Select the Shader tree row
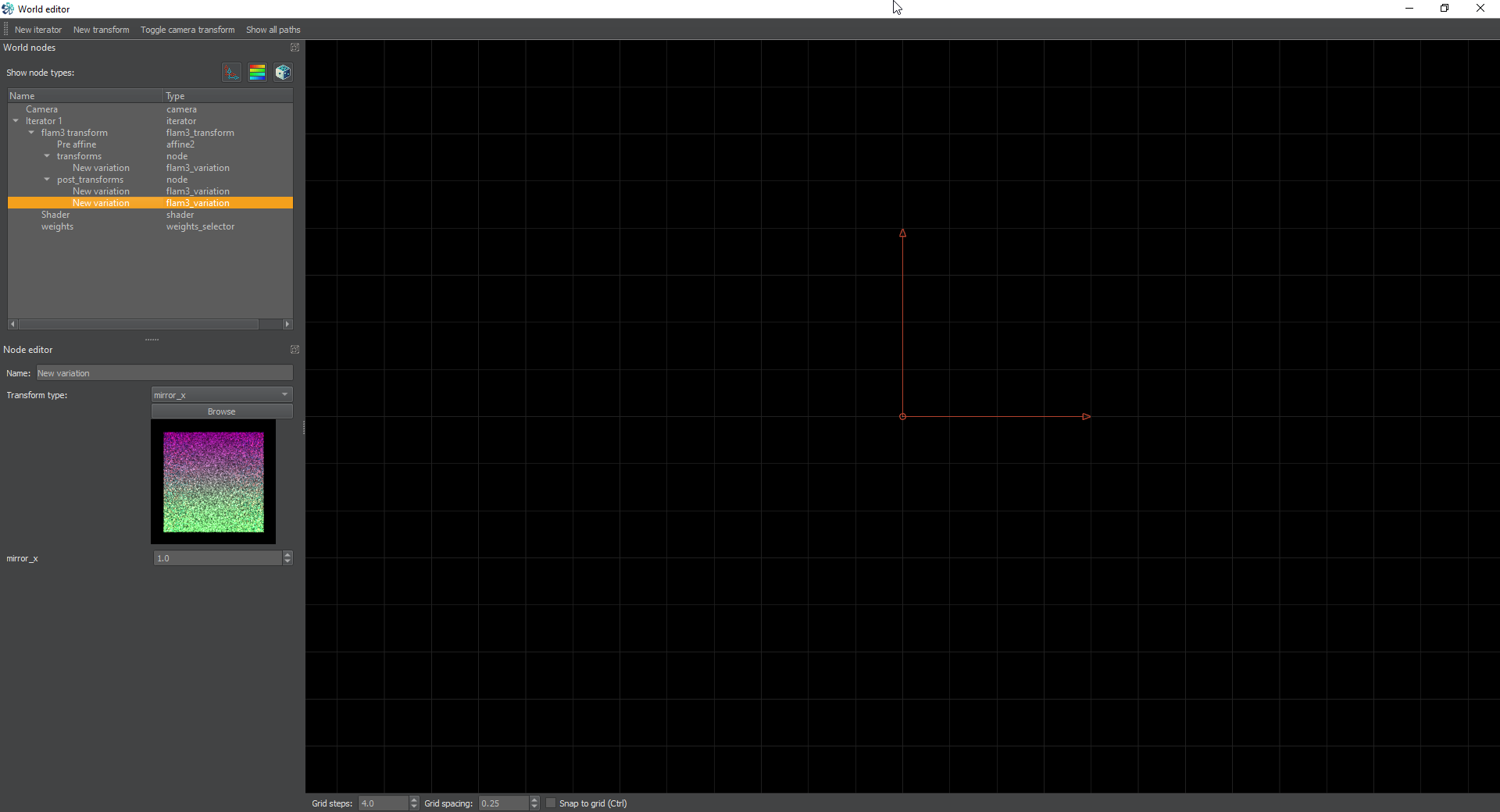Image resolution: width=1500 pixels, height=812 pixels. point(150,215)
